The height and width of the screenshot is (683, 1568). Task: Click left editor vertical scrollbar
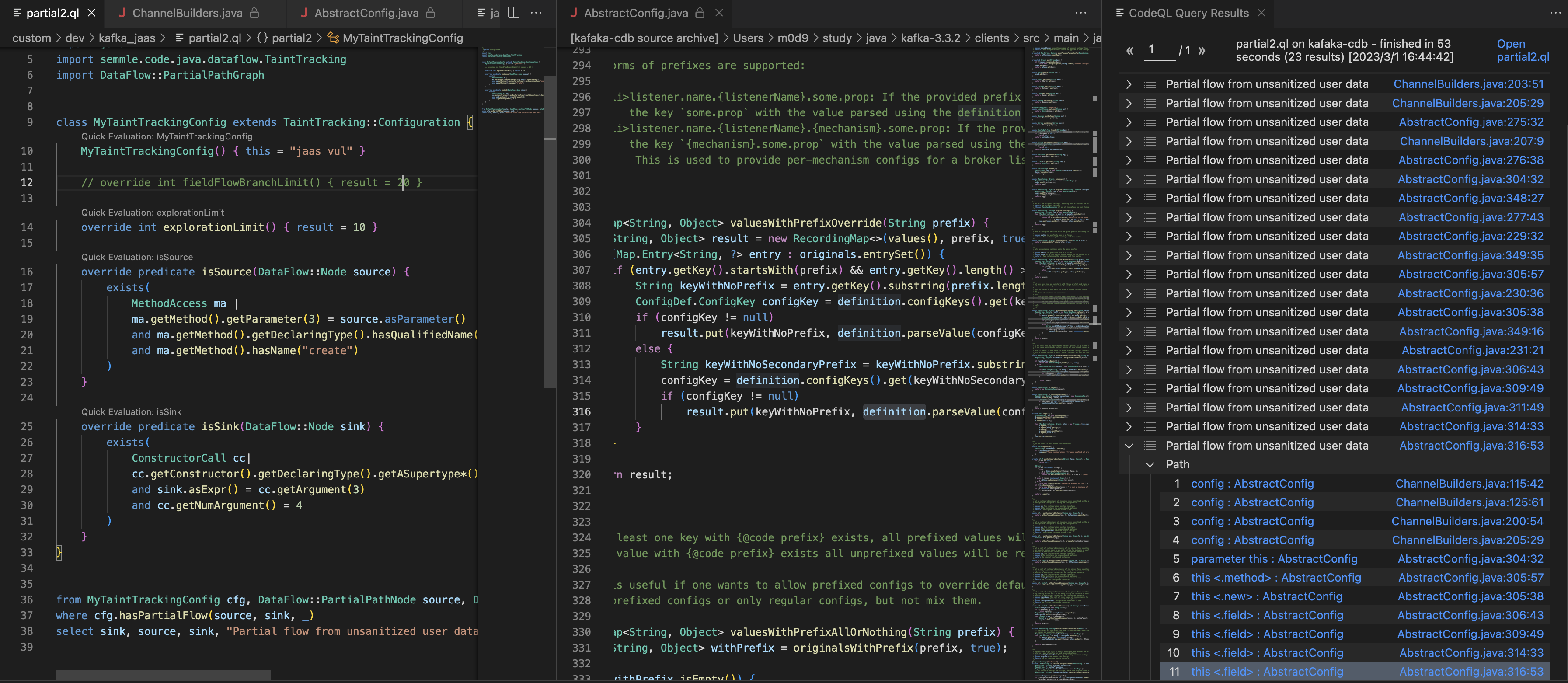(x=550, y=231)
